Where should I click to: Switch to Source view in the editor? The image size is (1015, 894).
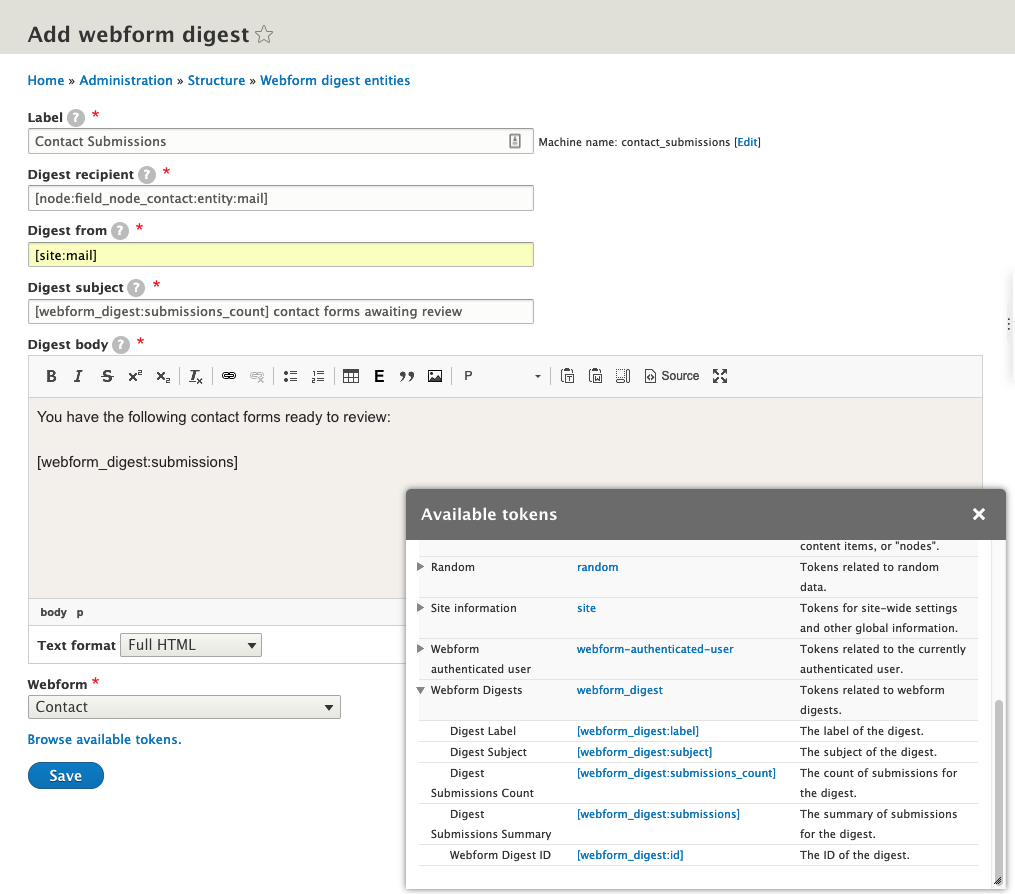click(x=673, y=376)
